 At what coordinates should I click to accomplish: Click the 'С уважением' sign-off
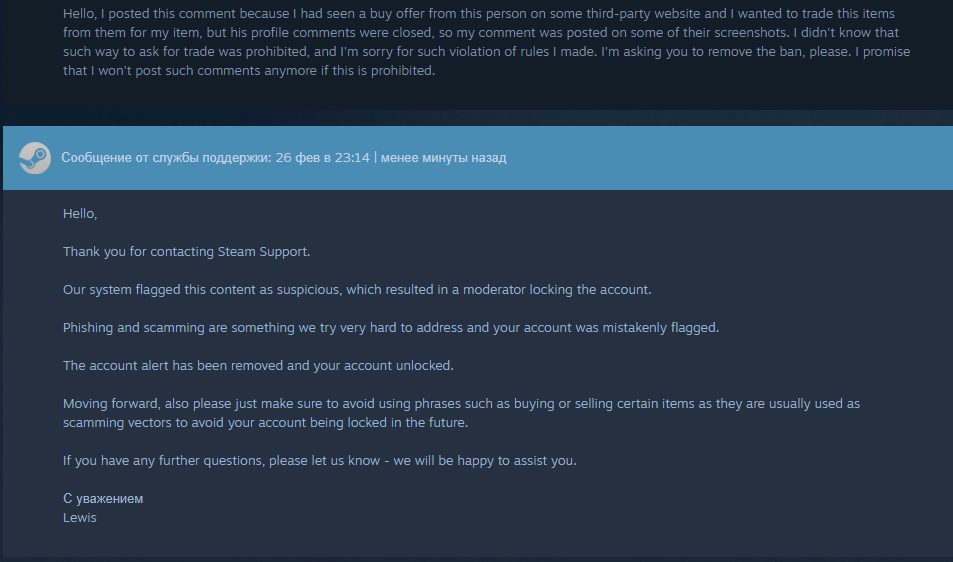pos(103,499)
